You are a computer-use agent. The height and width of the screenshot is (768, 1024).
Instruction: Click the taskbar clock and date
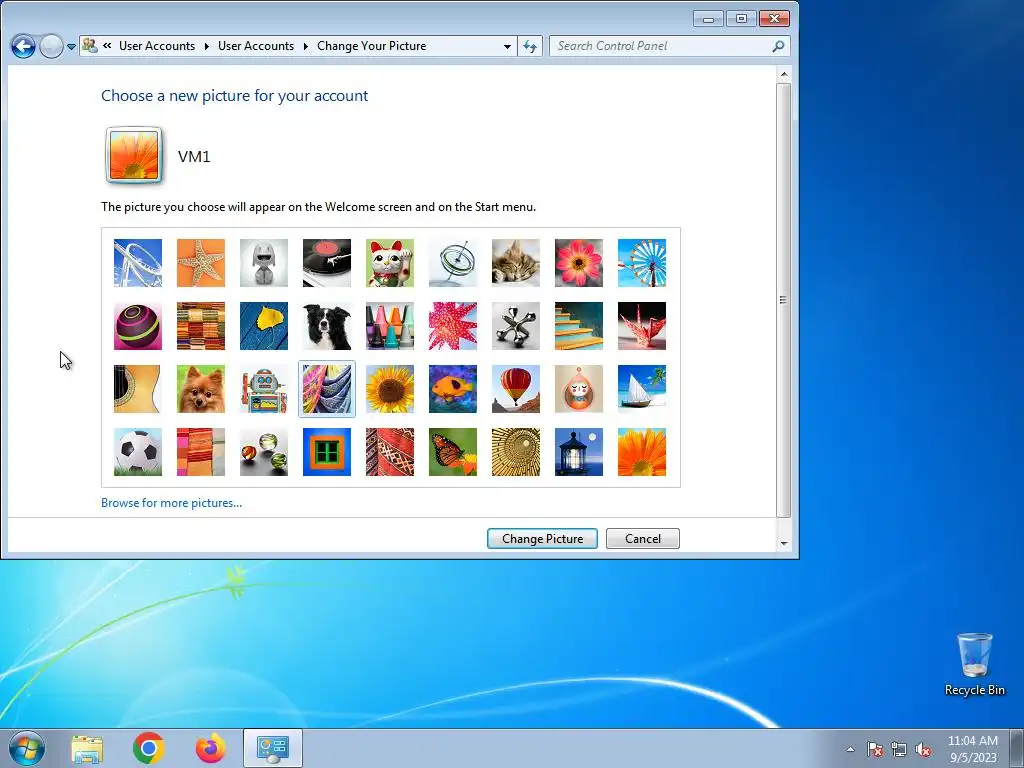(x=973, y=748)
